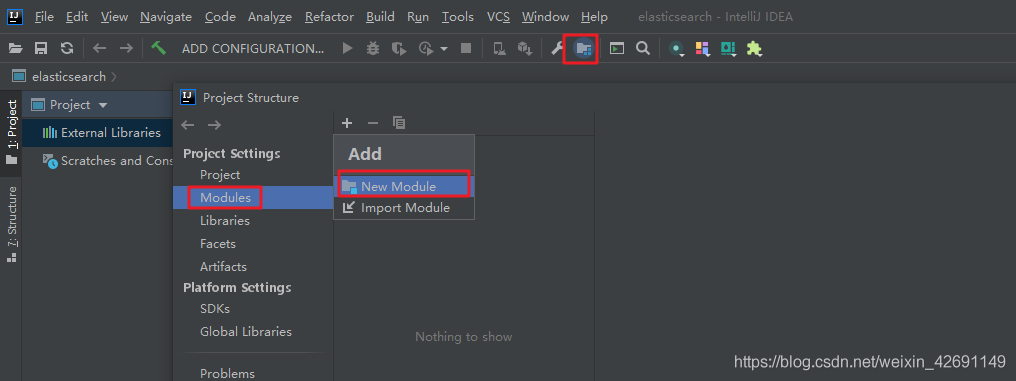
Task: Click the green puzzle piece plugin icon
Action: (x=754, y=49)
